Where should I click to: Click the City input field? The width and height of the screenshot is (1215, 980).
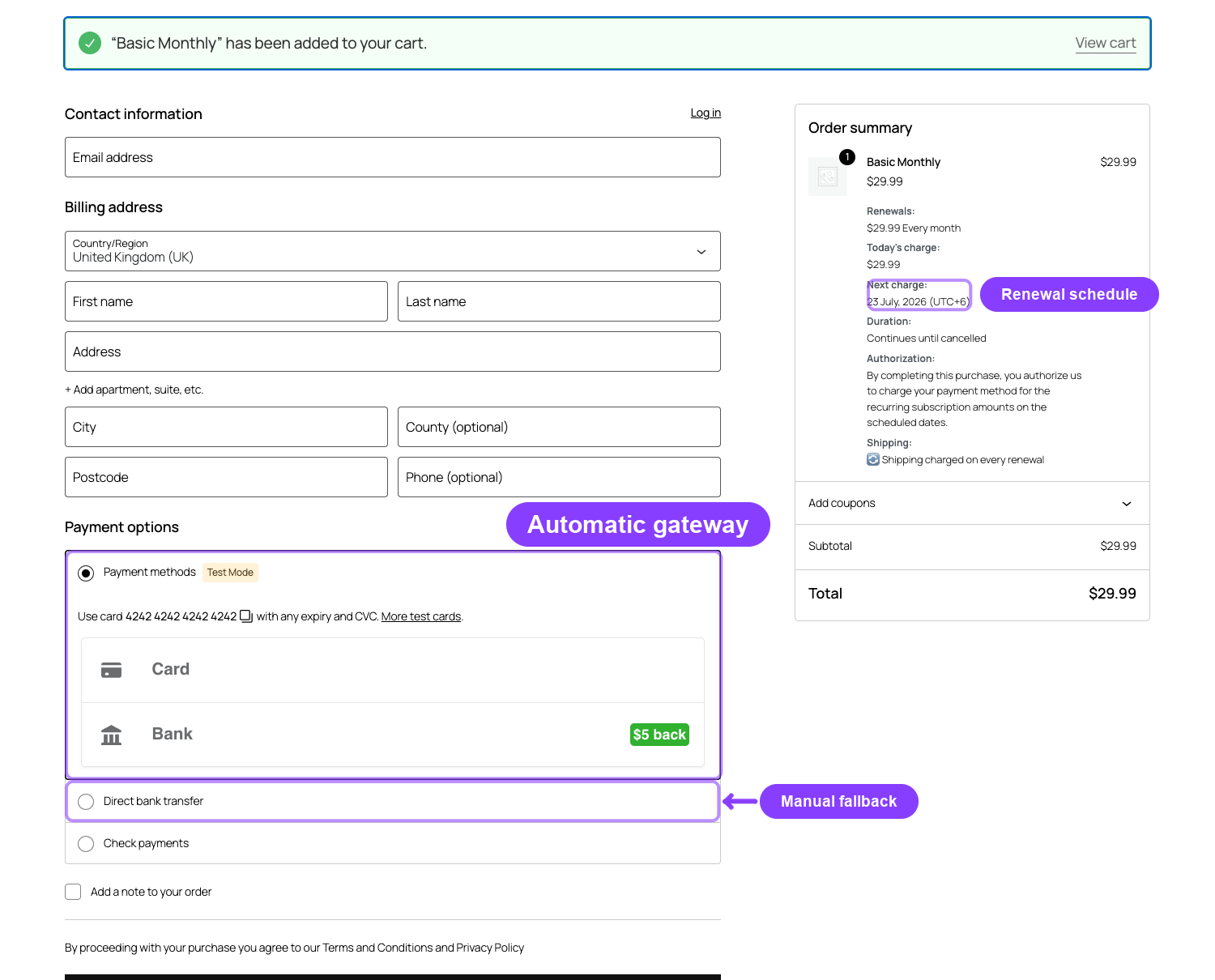point(226,427)
